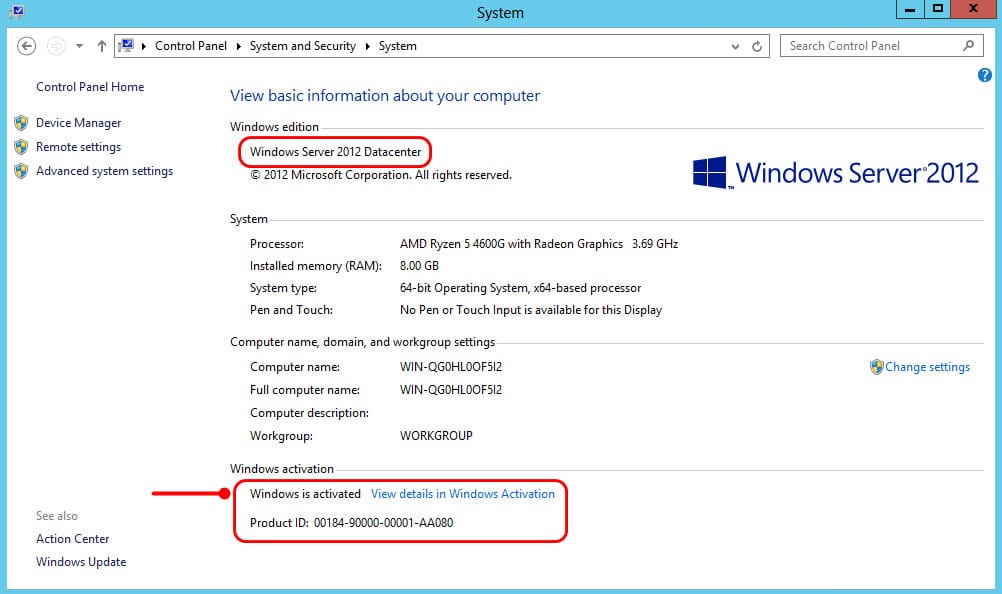Click the magnifier in Search Control Panel
This screenshot has height=594, width=1002.
click(969, 45)
